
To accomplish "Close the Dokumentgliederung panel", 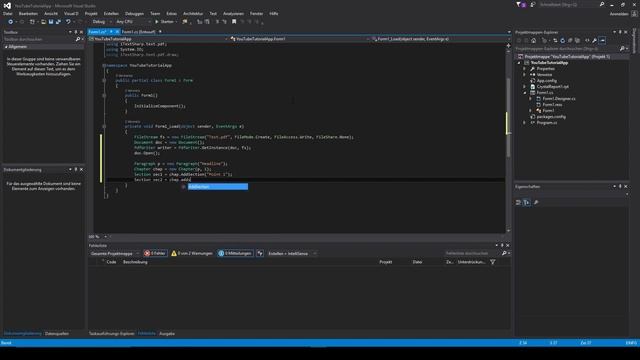I will (x=81, y=169).
